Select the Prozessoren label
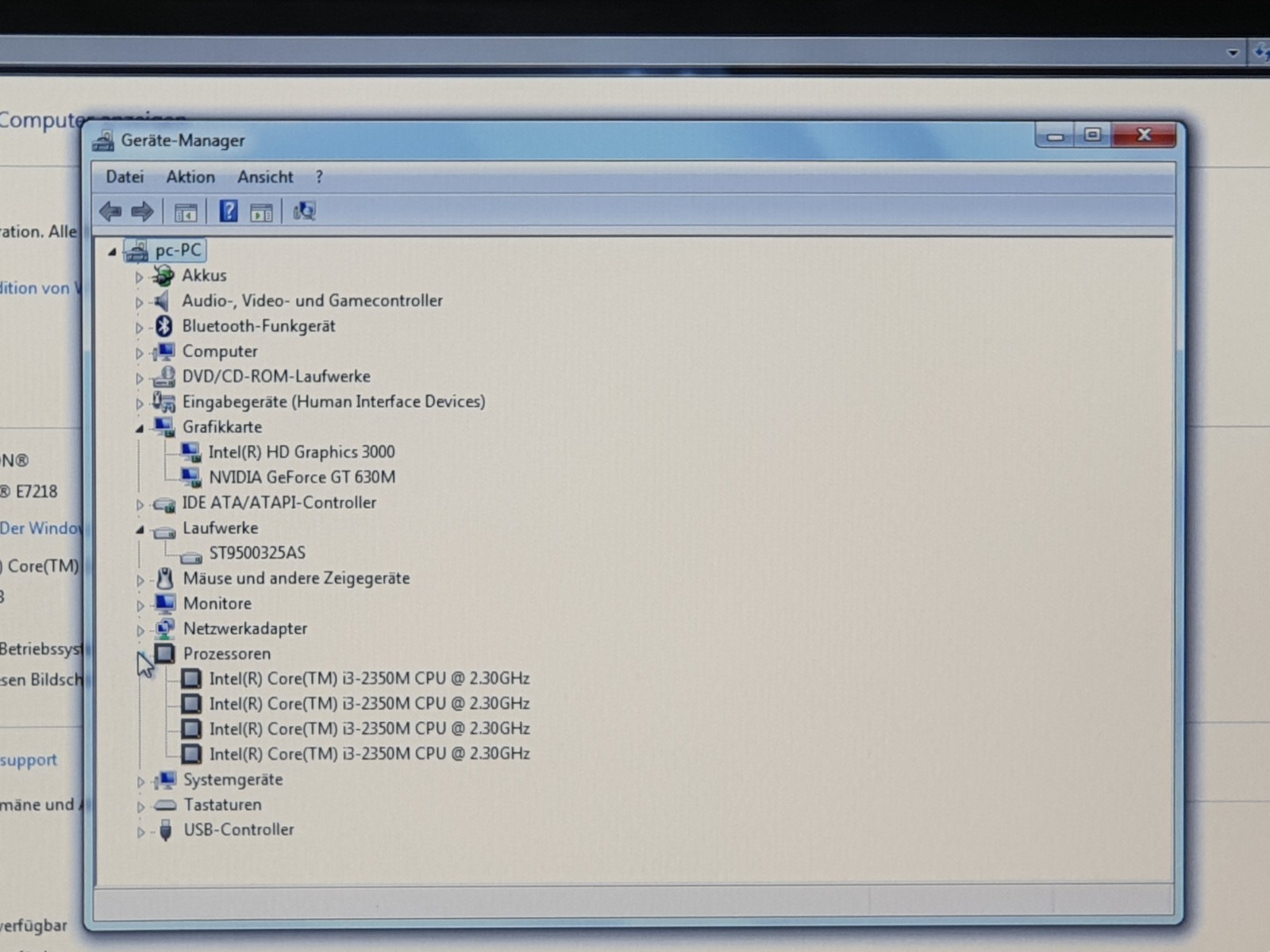The width and height of the screenshot is (1270, 952). (x=227, y=654)
